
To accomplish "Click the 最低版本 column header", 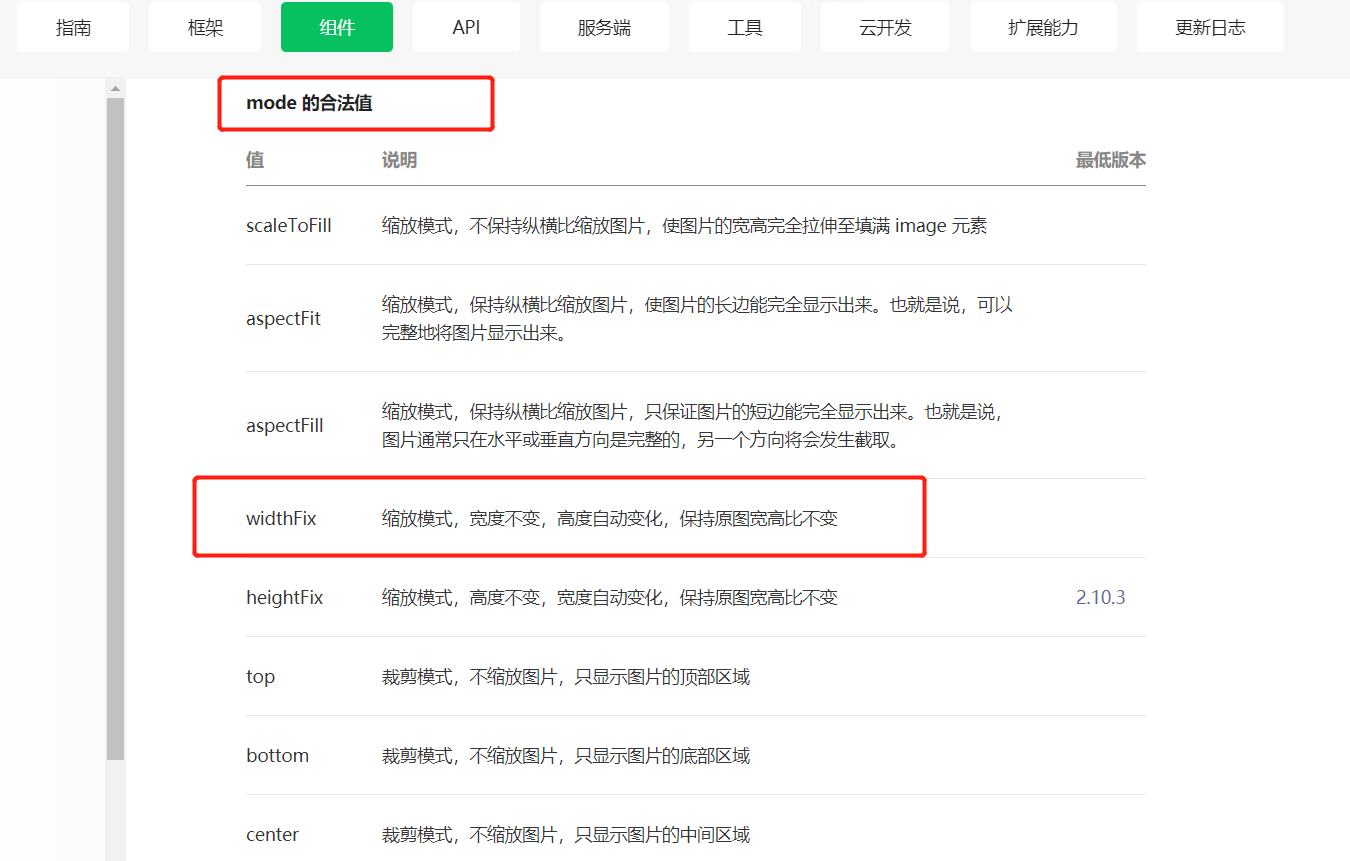I will tap(1111, 160).
